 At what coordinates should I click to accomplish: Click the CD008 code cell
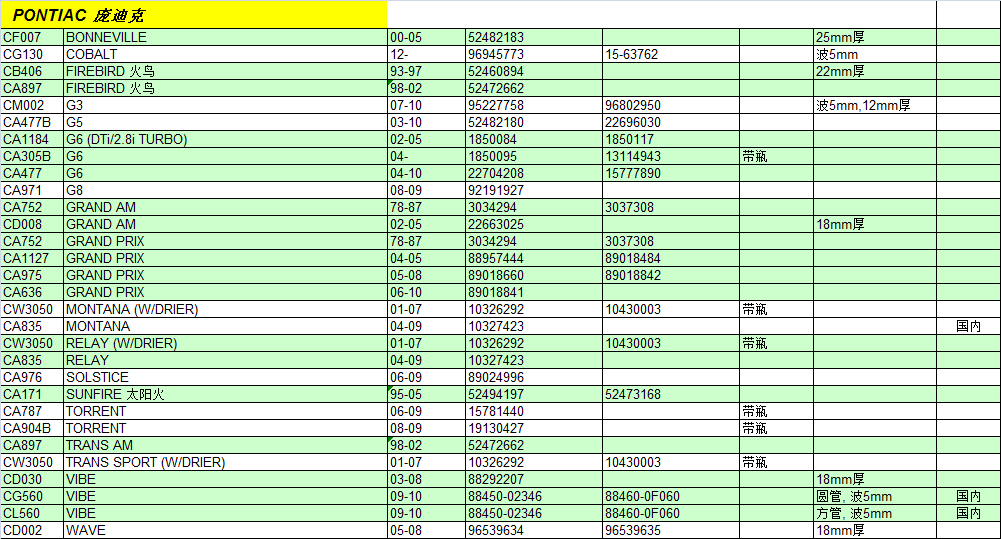tap(32, 224)
